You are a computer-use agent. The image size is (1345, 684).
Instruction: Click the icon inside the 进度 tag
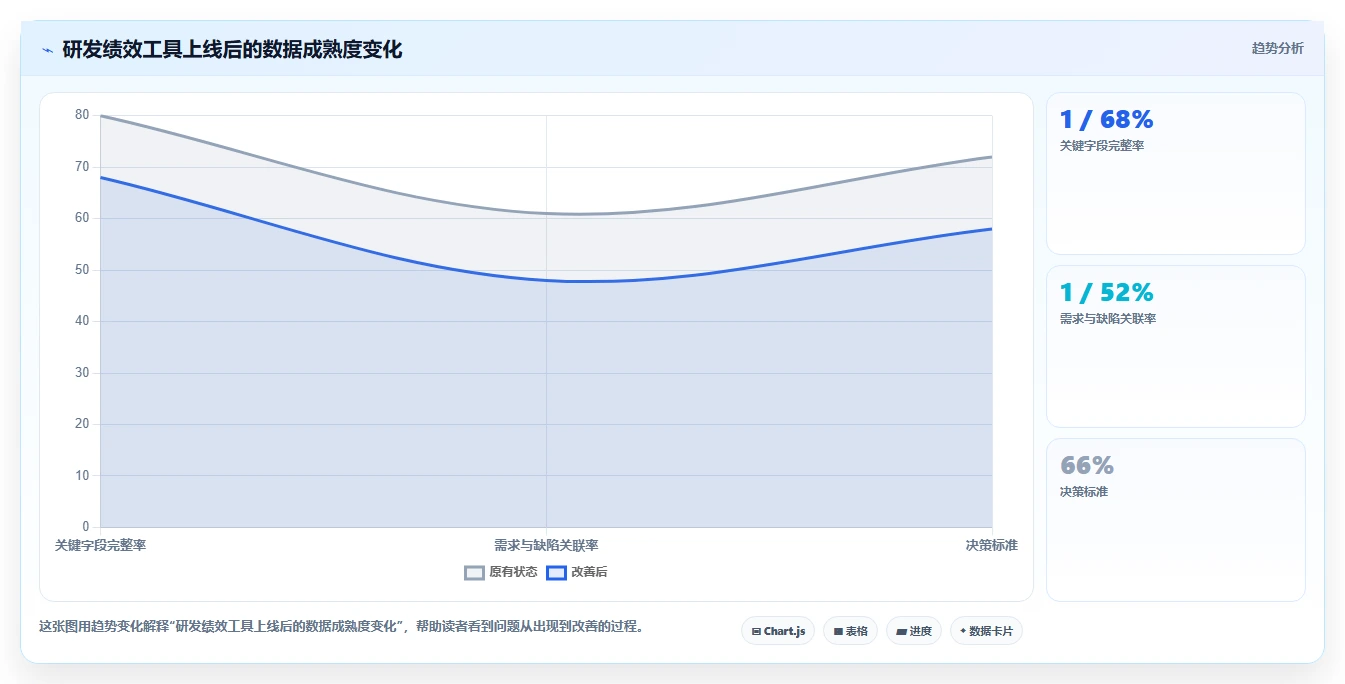tap(901, 632)
